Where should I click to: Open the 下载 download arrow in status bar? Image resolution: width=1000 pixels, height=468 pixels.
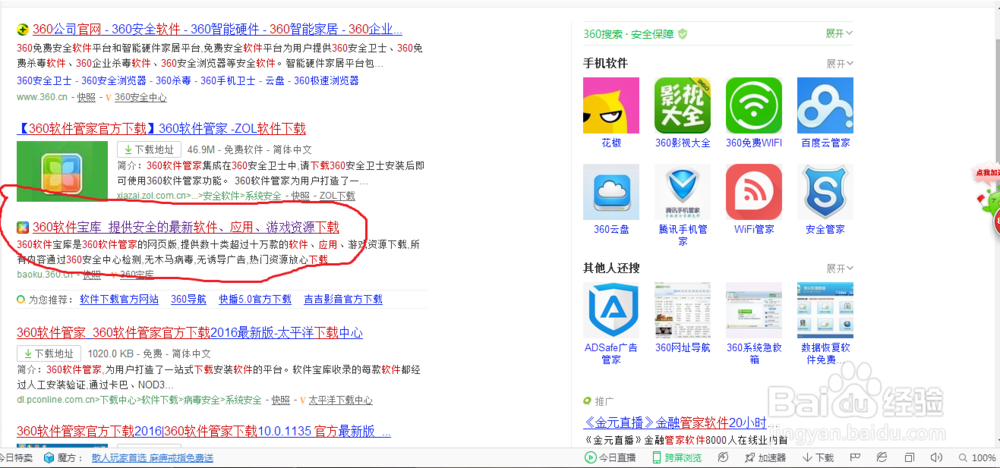pos(807,457)
